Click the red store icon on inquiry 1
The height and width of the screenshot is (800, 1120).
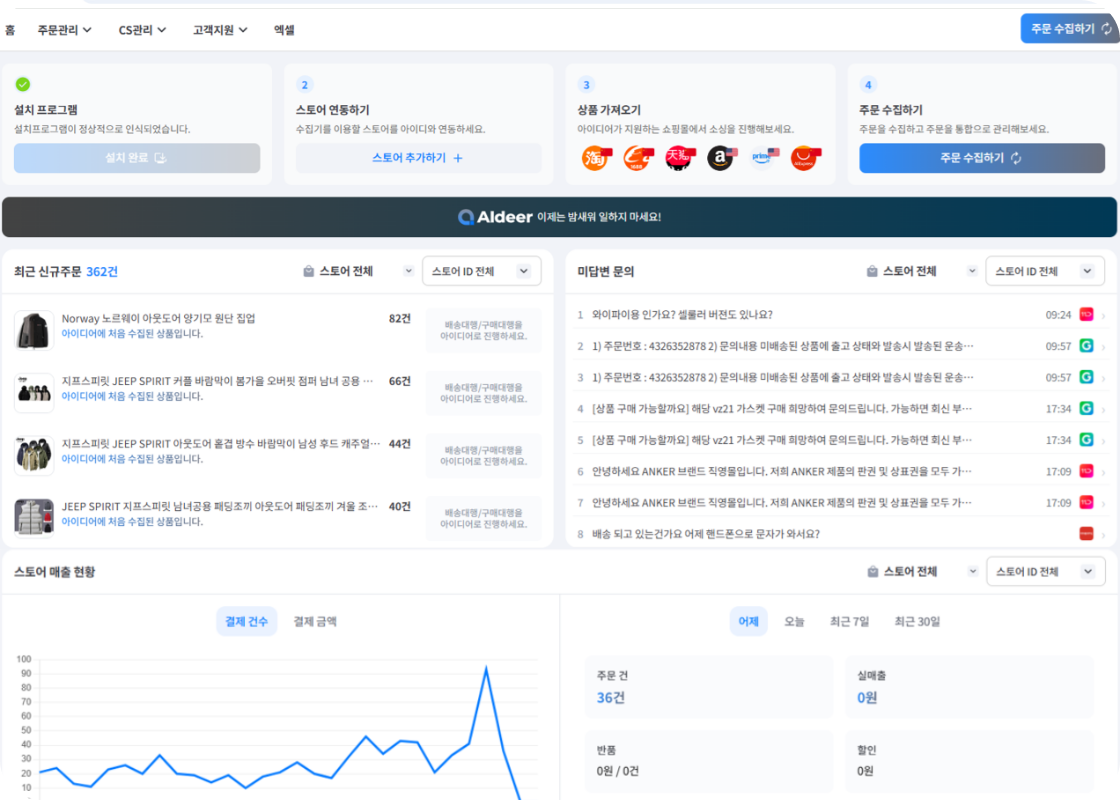click(1086, 315)
